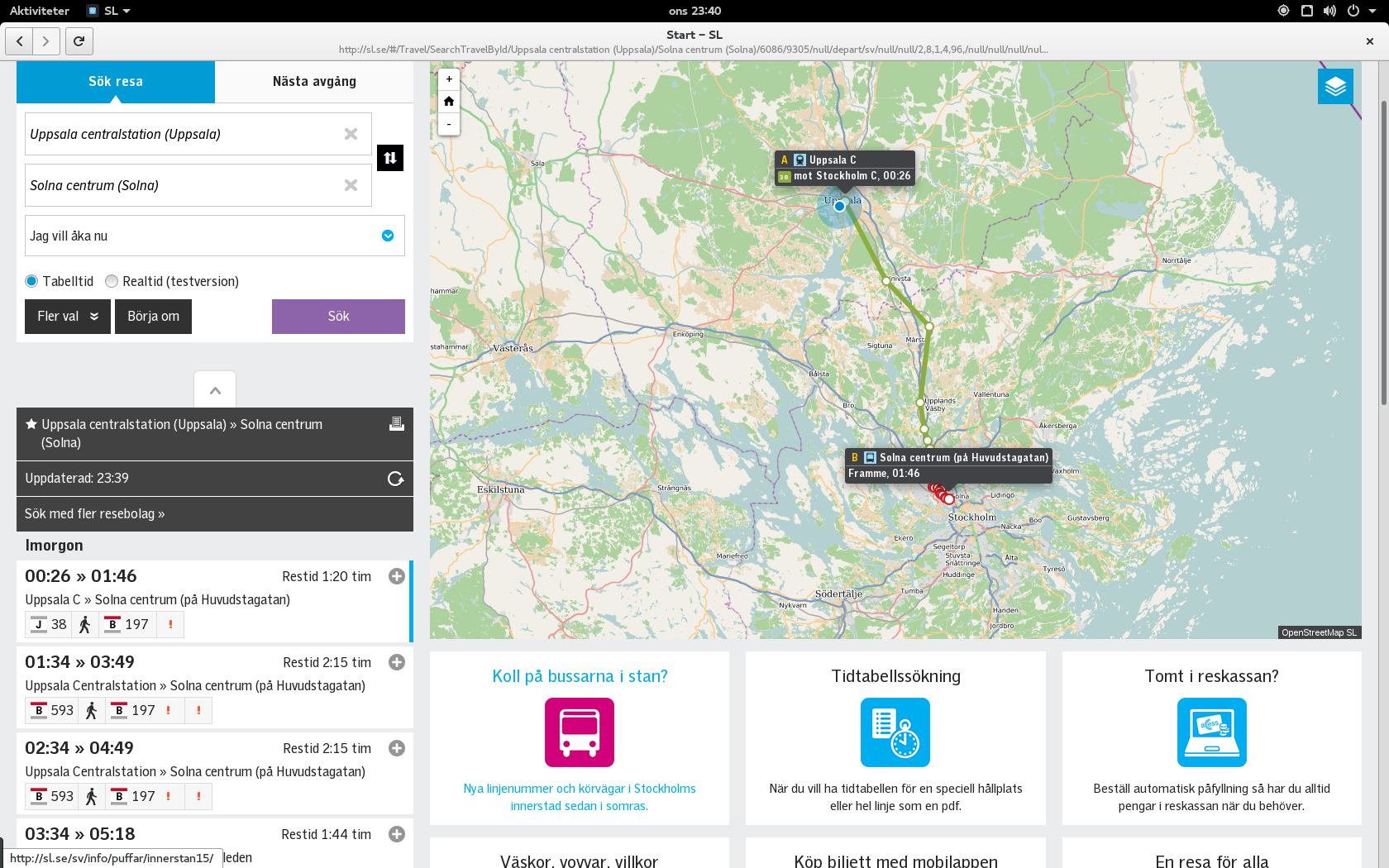Viewport: 1389px width, 868px height.
Task: Go forward in browser history
Action: pos(46,41)
